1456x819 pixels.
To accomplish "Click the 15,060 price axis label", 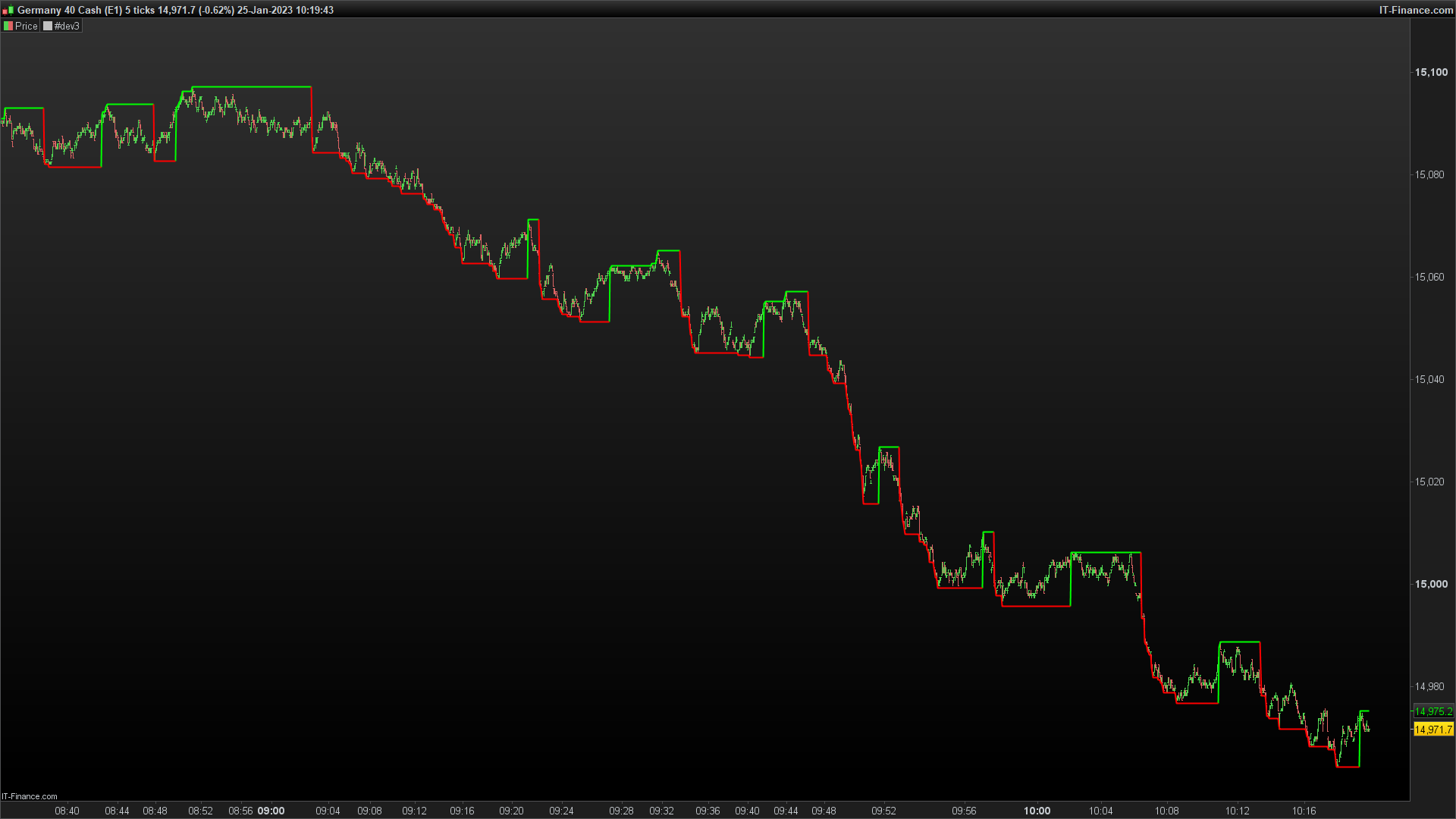I will pyautogui.click(x=1429, y=277).
